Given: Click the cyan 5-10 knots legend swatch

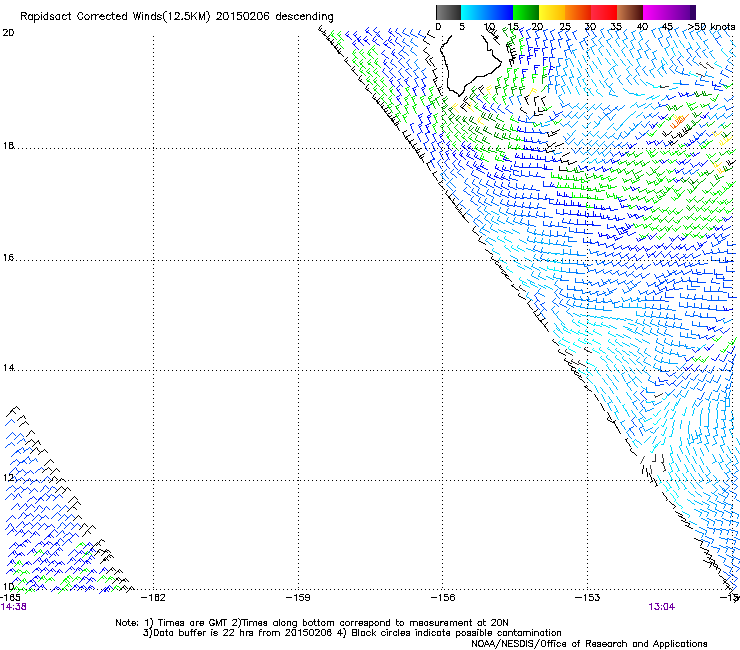Looking at the screenshot, I should click(474, 12).
